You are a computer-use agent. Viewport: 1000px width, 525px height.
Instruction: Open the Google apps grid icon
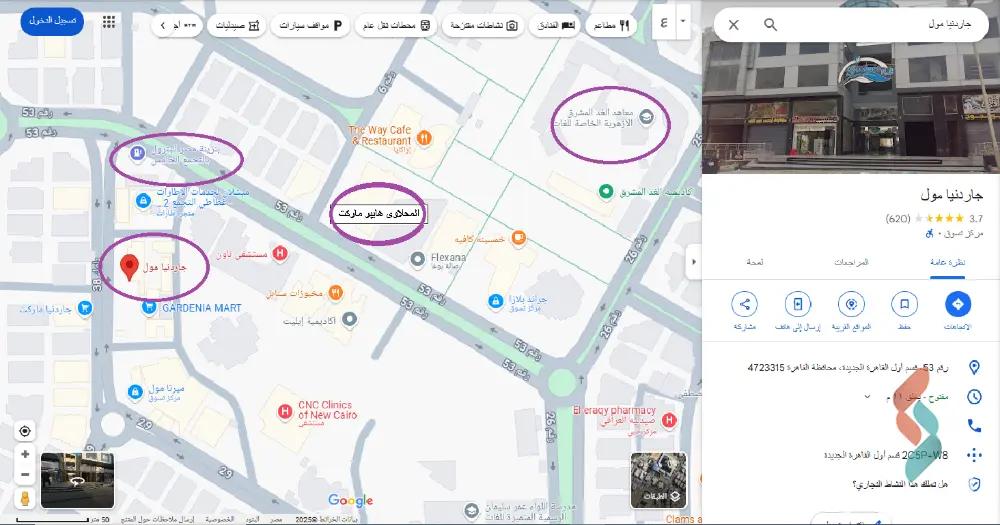click(x=108, y=22)
